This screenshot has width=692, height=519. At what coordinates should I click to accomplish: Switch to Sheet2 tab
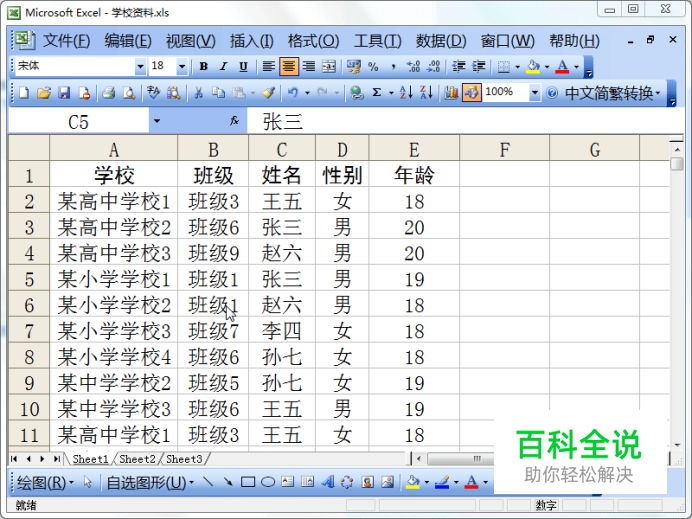pos(137,459)
